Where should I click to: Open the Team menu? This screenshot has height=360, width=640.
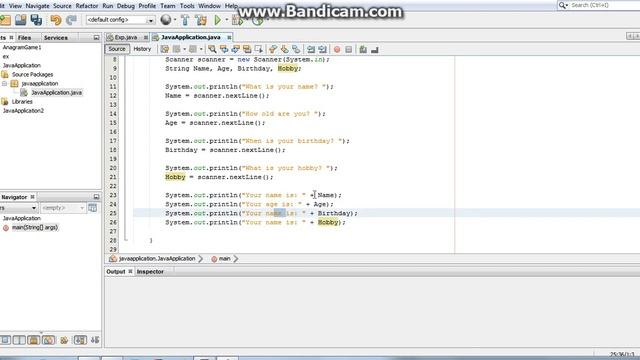coord(167,6)
